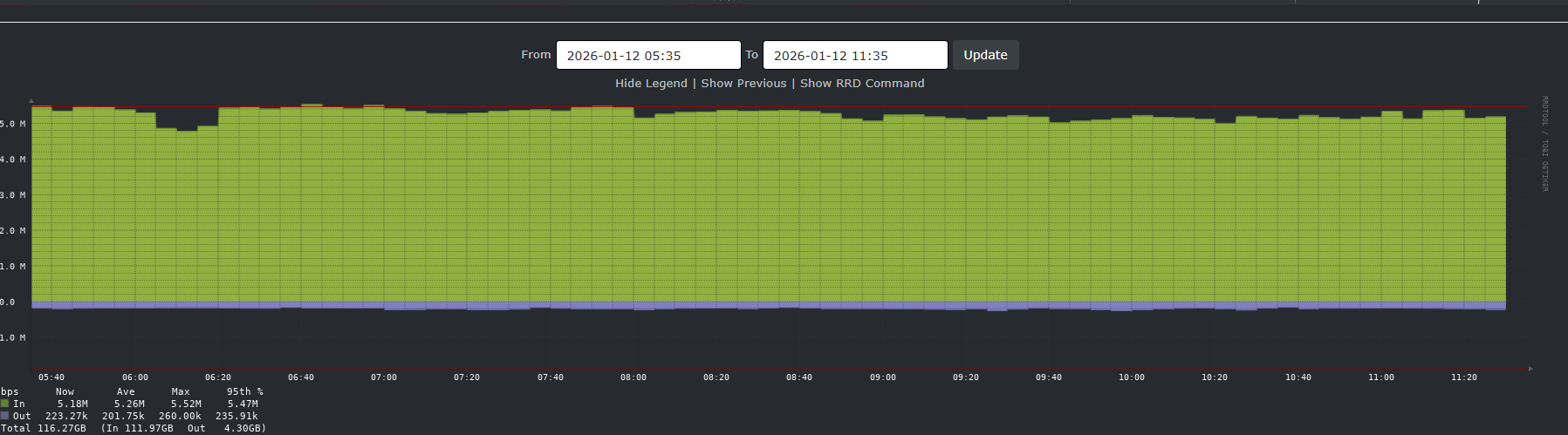Click the 95th % column header in legend
Screen dimensions: 1568x435
[x=244, y=392]
